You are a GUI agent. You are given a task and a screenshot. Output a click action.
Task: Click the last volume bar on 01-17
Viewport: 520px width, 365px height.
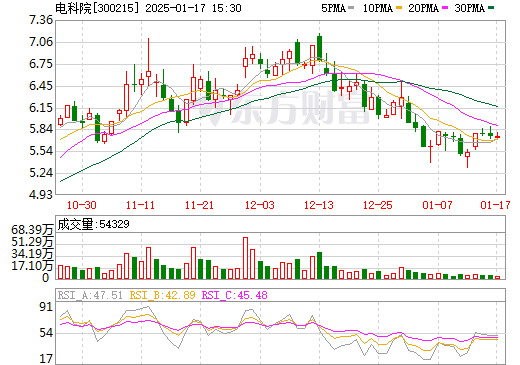498,277
